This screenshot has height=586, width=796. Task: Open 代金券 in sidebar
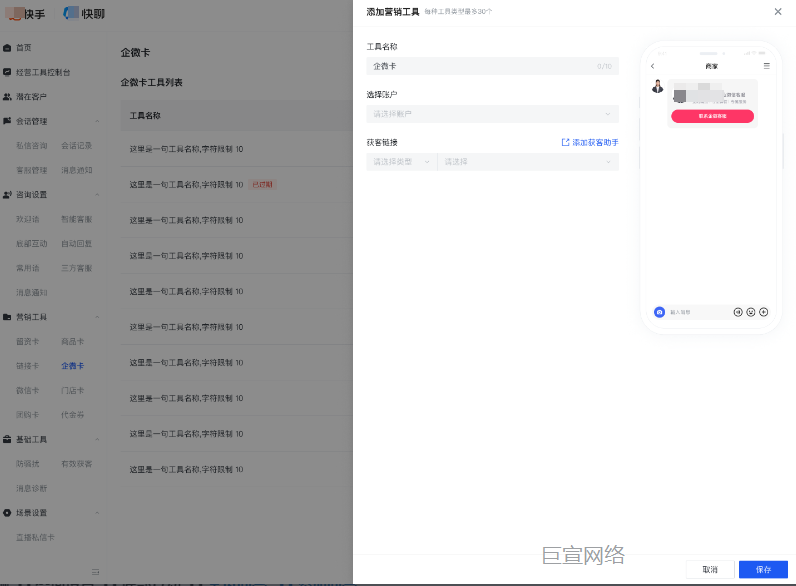coord(73,415)
